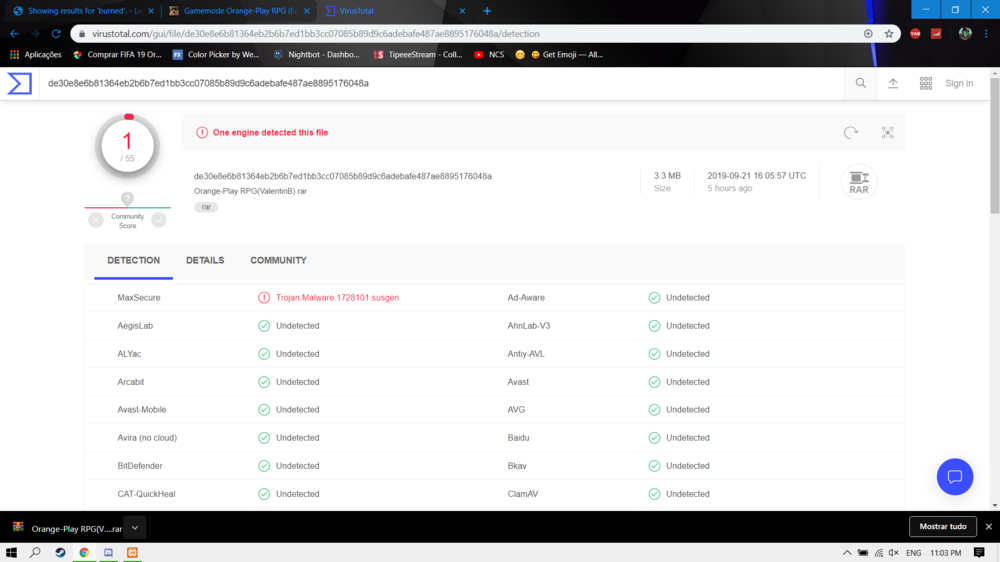Switch to the DETECTION tab
The image size is (1000, 562).
pyautogui.click(x=133, y=260)
